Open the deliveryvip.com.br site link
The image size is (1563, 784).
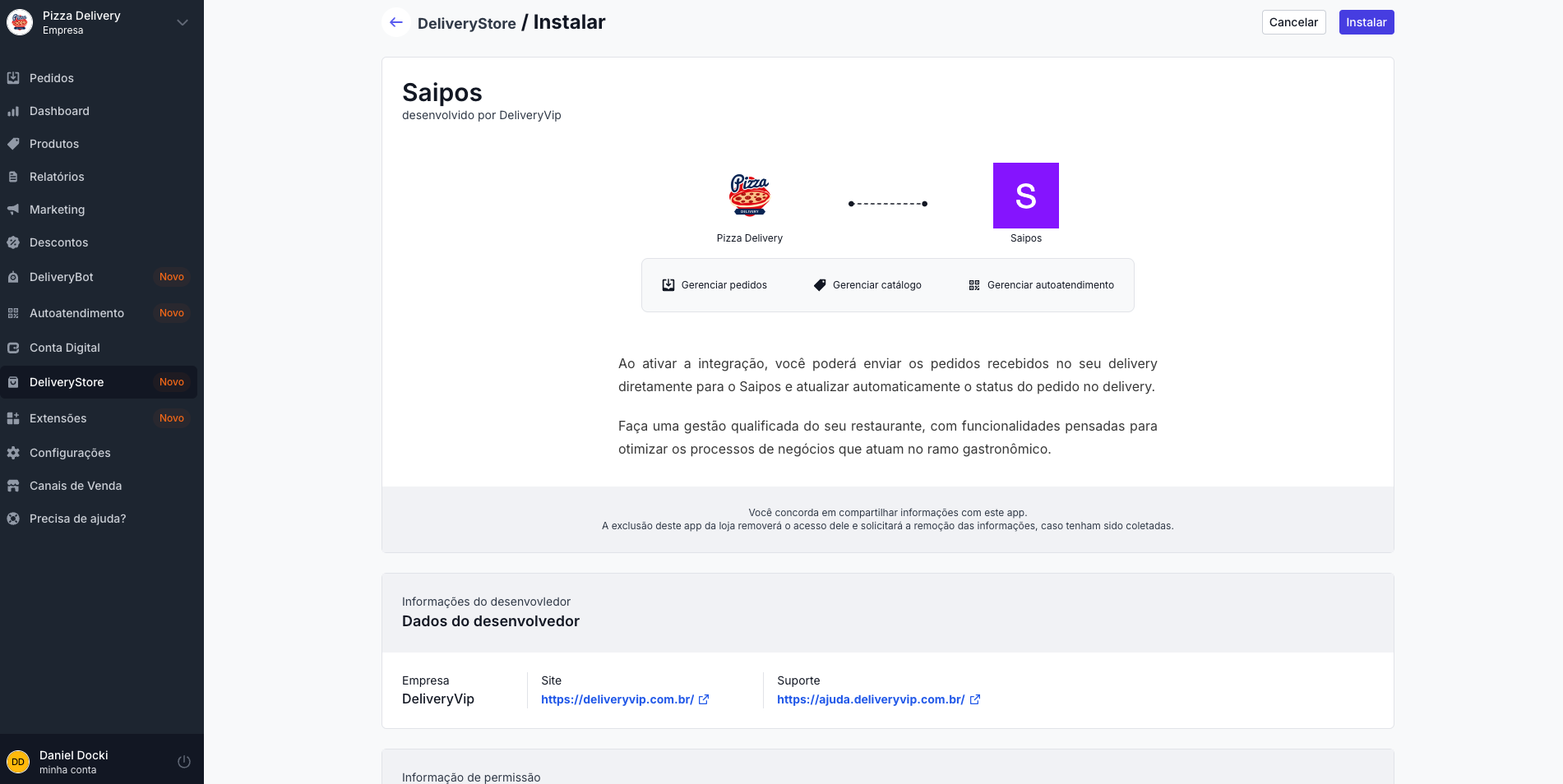click(617, 699)
